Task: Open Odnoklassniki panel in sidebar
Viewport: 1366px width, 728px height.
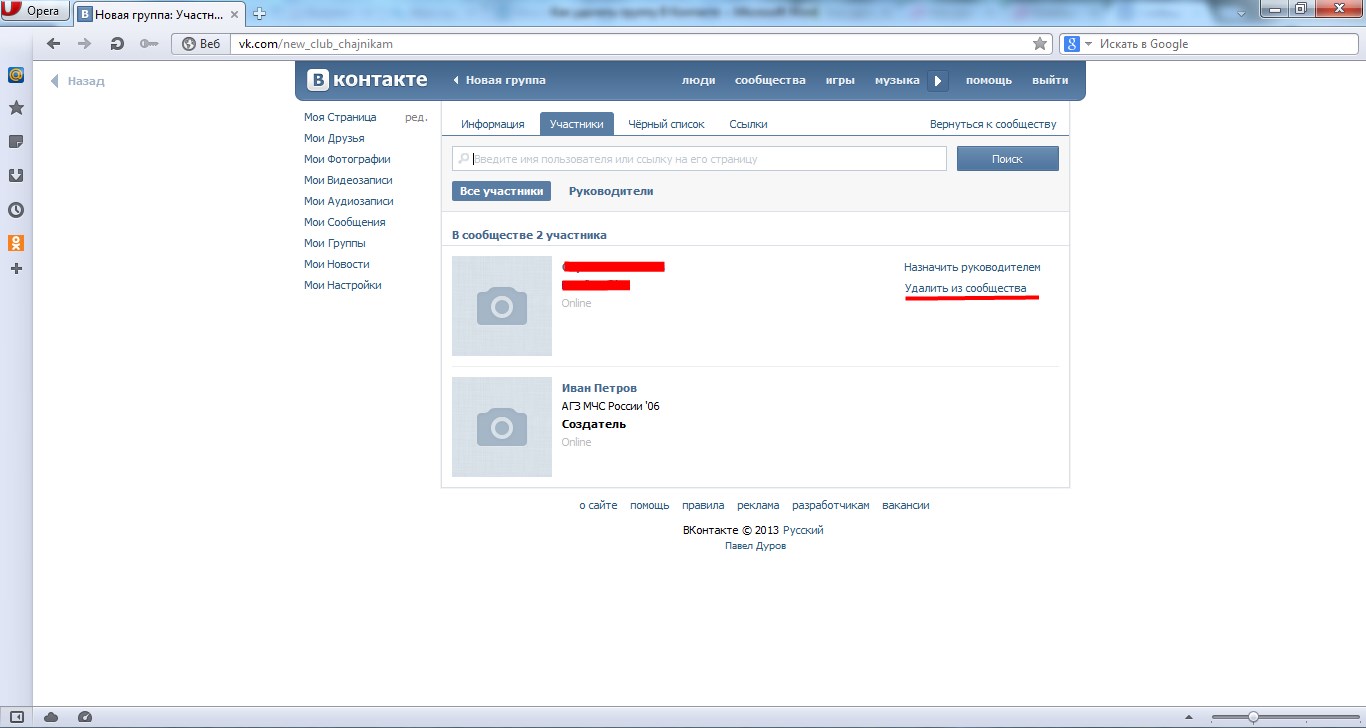Action: coord(16,242)
